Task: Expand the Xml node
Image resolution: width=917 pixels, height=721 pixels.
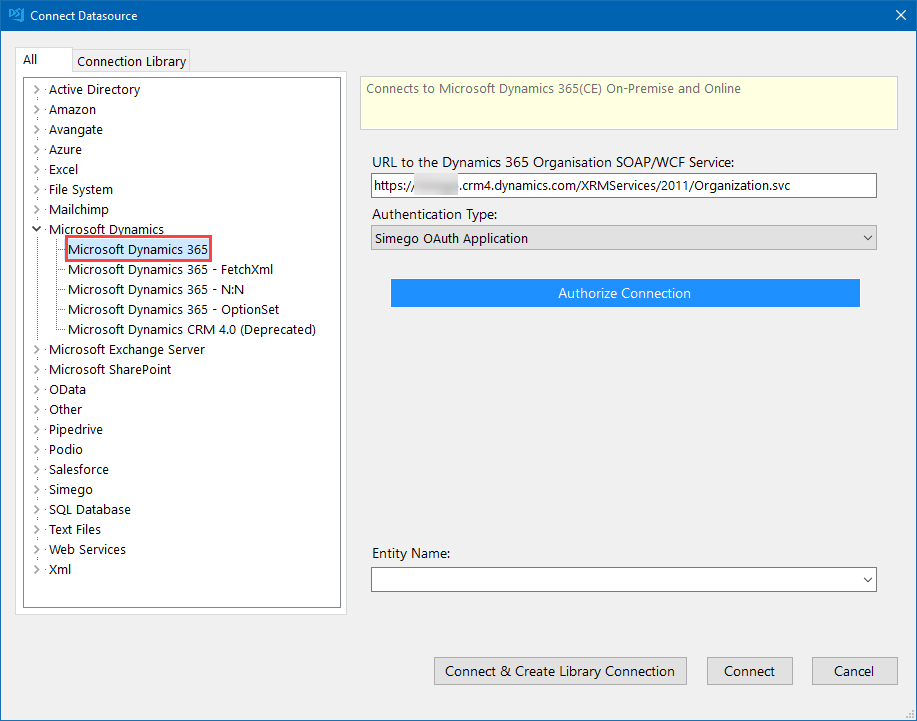Action: pyautogui.click(x=36, y=570)
